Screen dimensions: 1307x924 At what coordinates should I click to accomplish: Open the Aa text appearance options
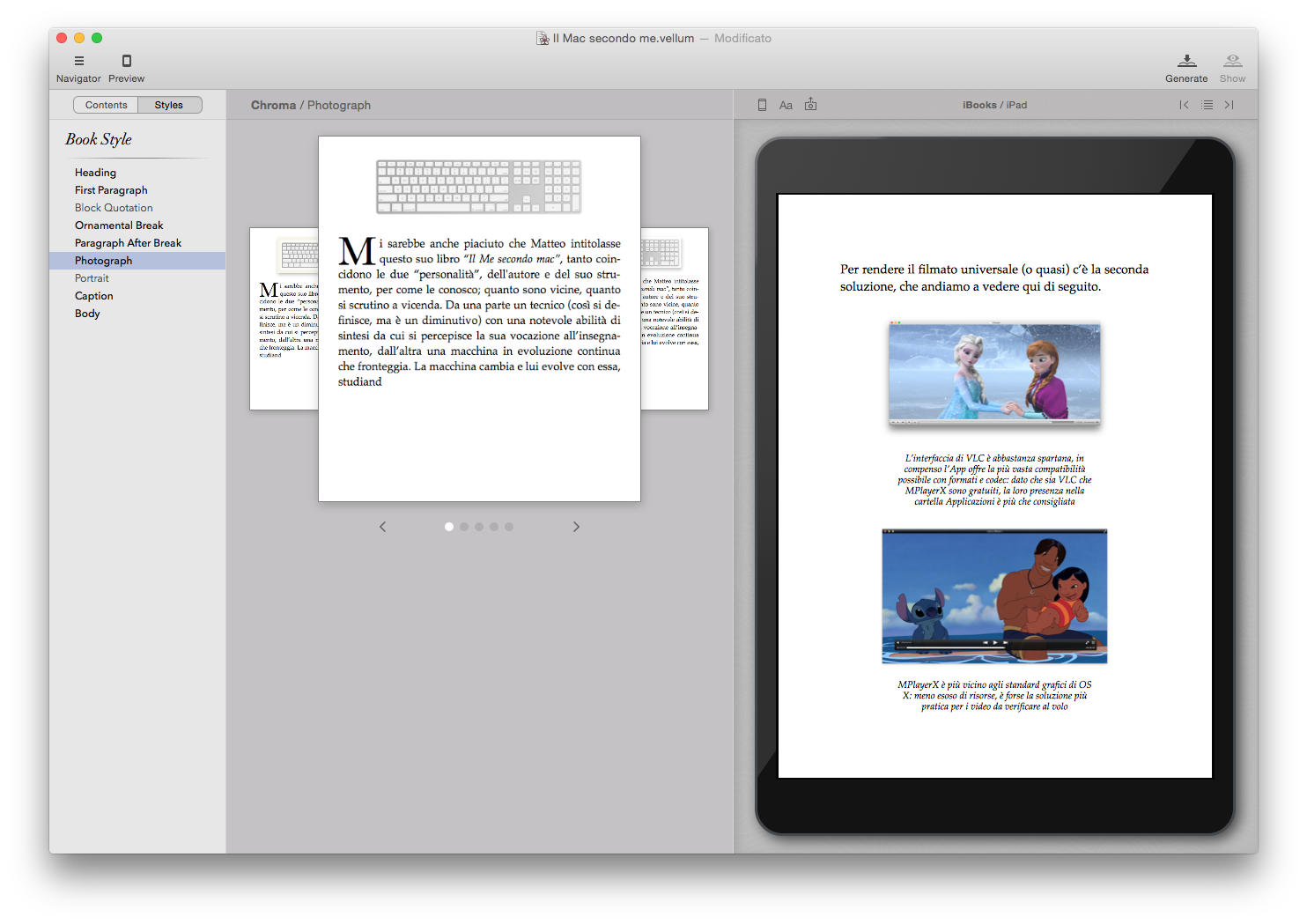pos(786,104)
